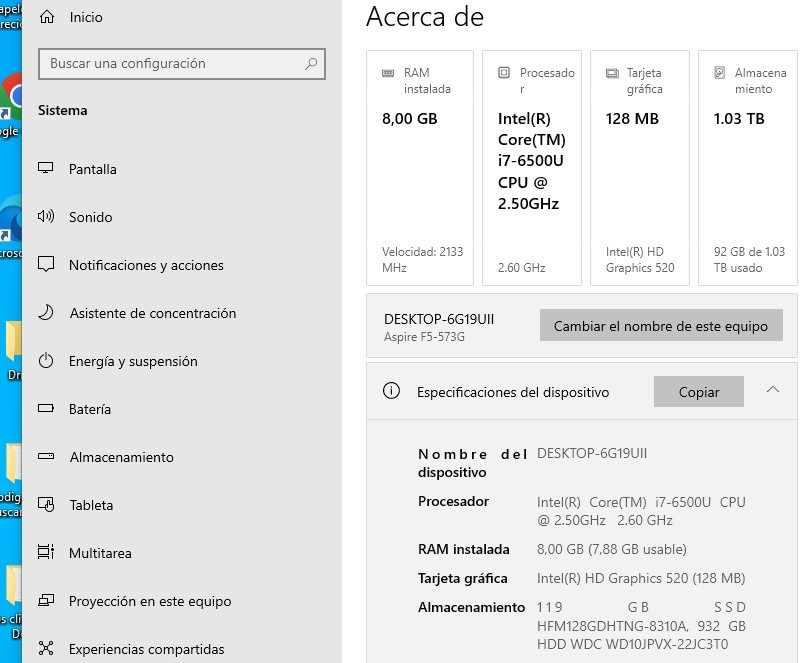The width and height of the screenshot is (811, 663).
Task: Click the Batería icon
Action: pyautogui.click(x=46, y=409)
